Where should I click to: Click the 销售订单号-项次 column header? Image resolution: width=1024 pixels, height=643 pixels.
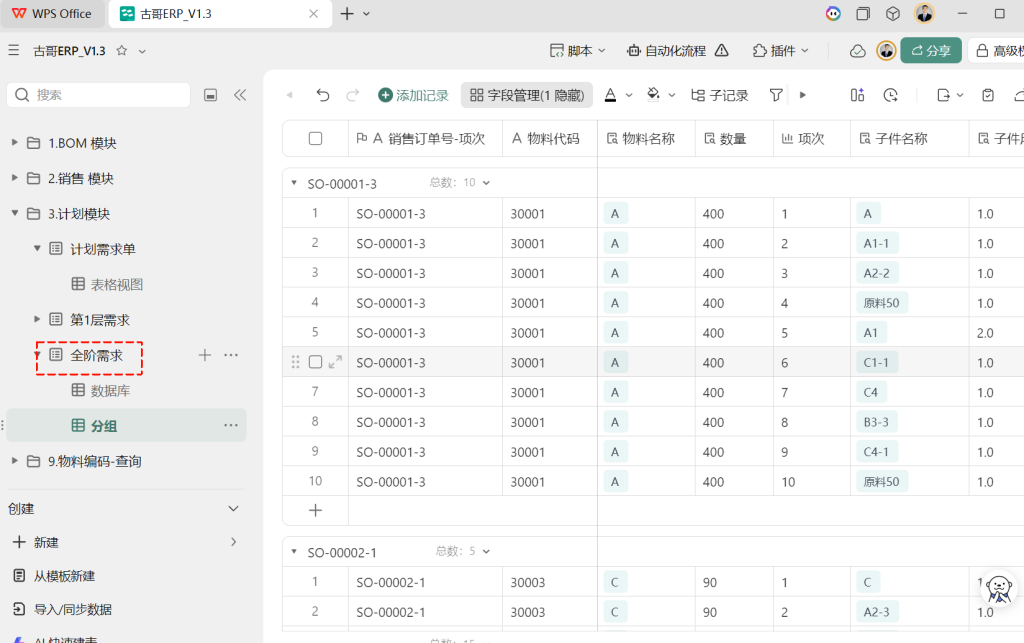click(426, 138)
